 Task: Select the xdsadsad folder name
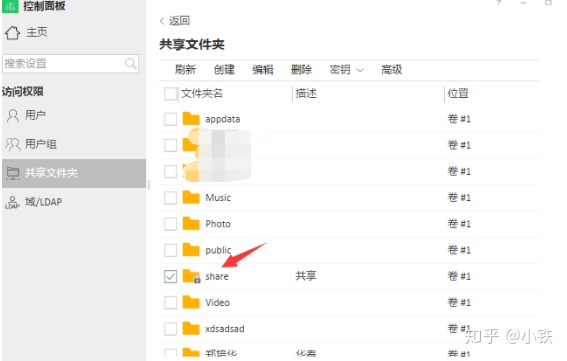tap(225, 329)
